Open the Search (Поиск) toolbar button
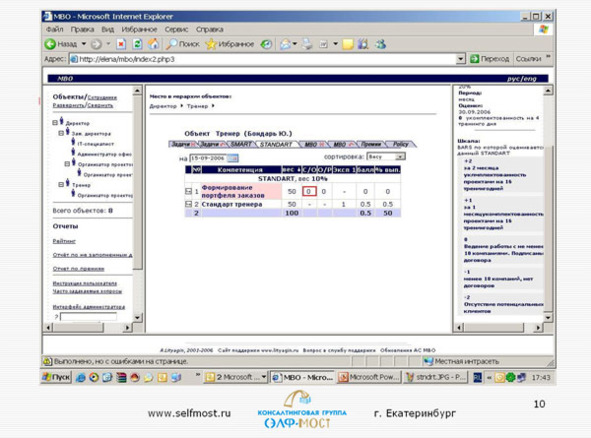Screen dimensions: 591x438 coord(183,44)
